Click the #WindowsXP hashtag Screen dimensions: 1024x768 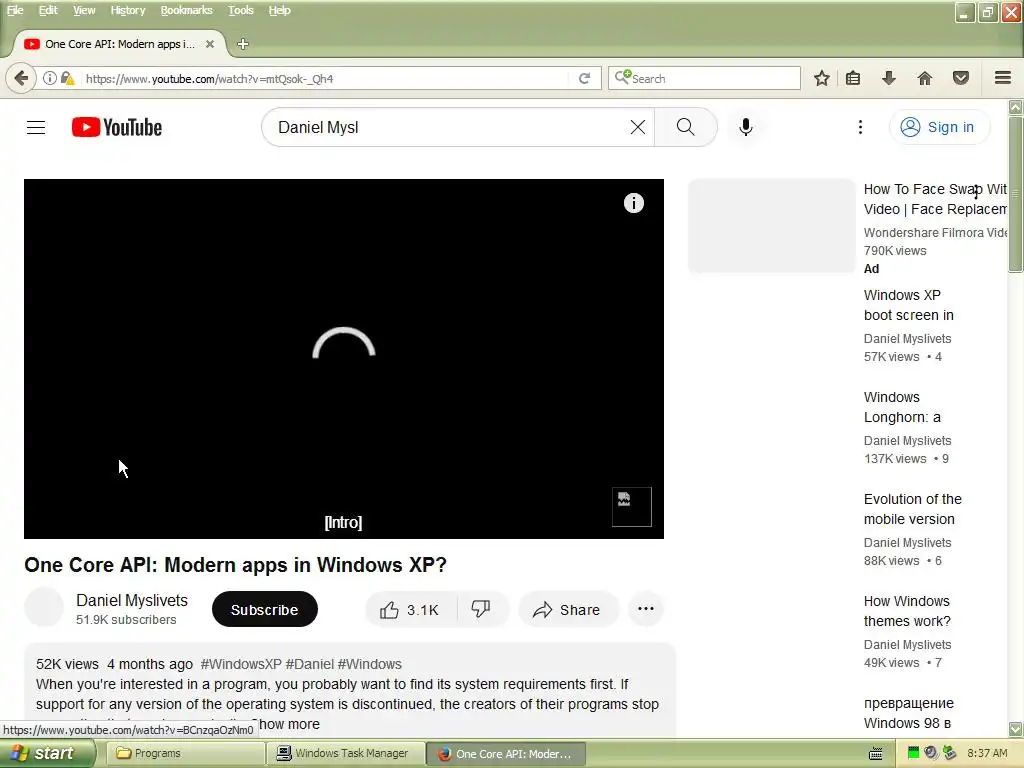[241, 664]
